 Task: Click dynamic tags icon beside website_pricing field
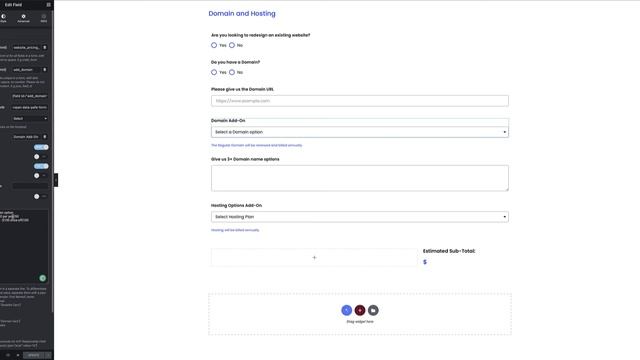coord(45,47)
